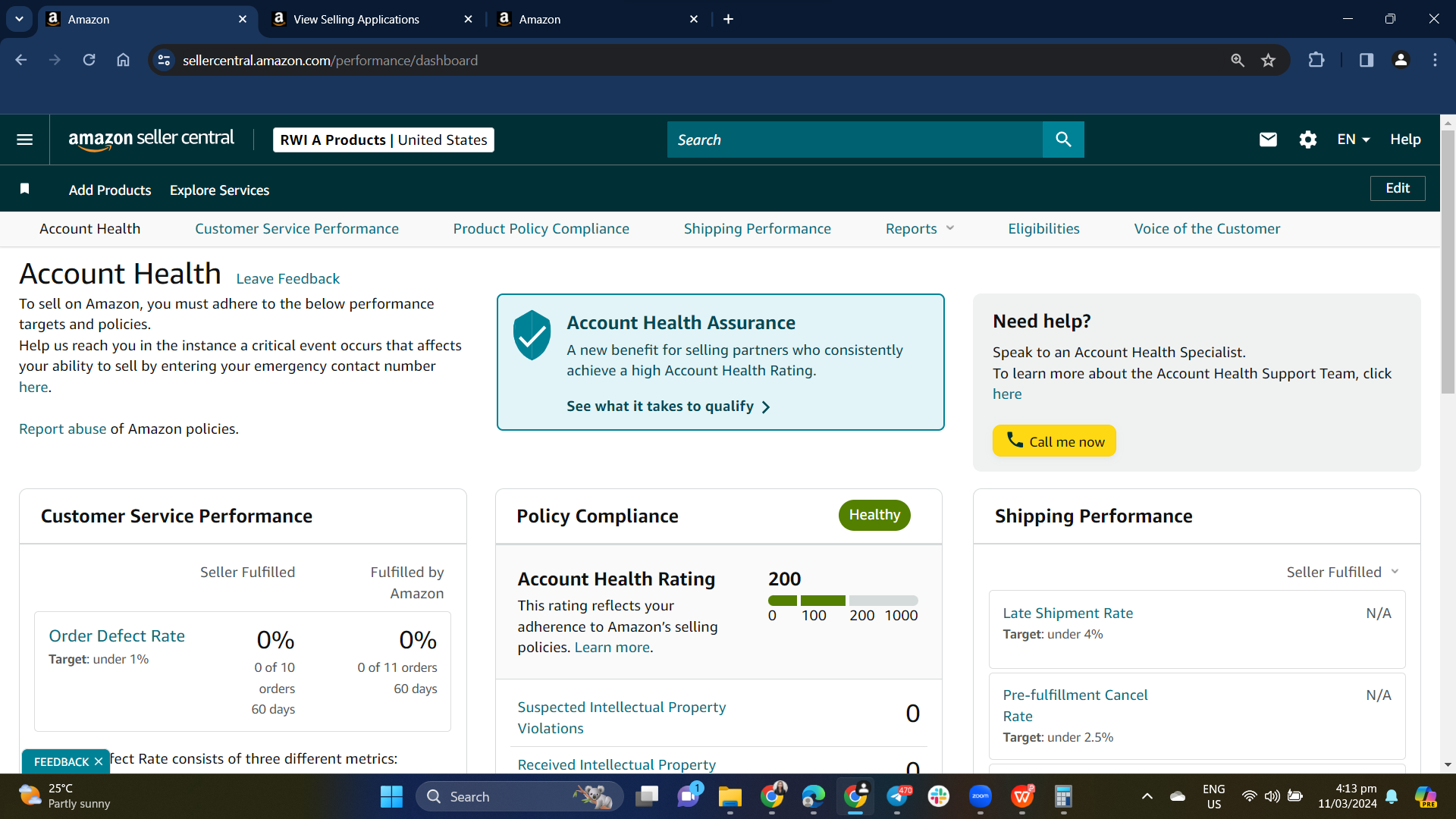The height and width of the screenshot is (819, 1456).
Task: Reload the current page
Action: pos(89,60)
